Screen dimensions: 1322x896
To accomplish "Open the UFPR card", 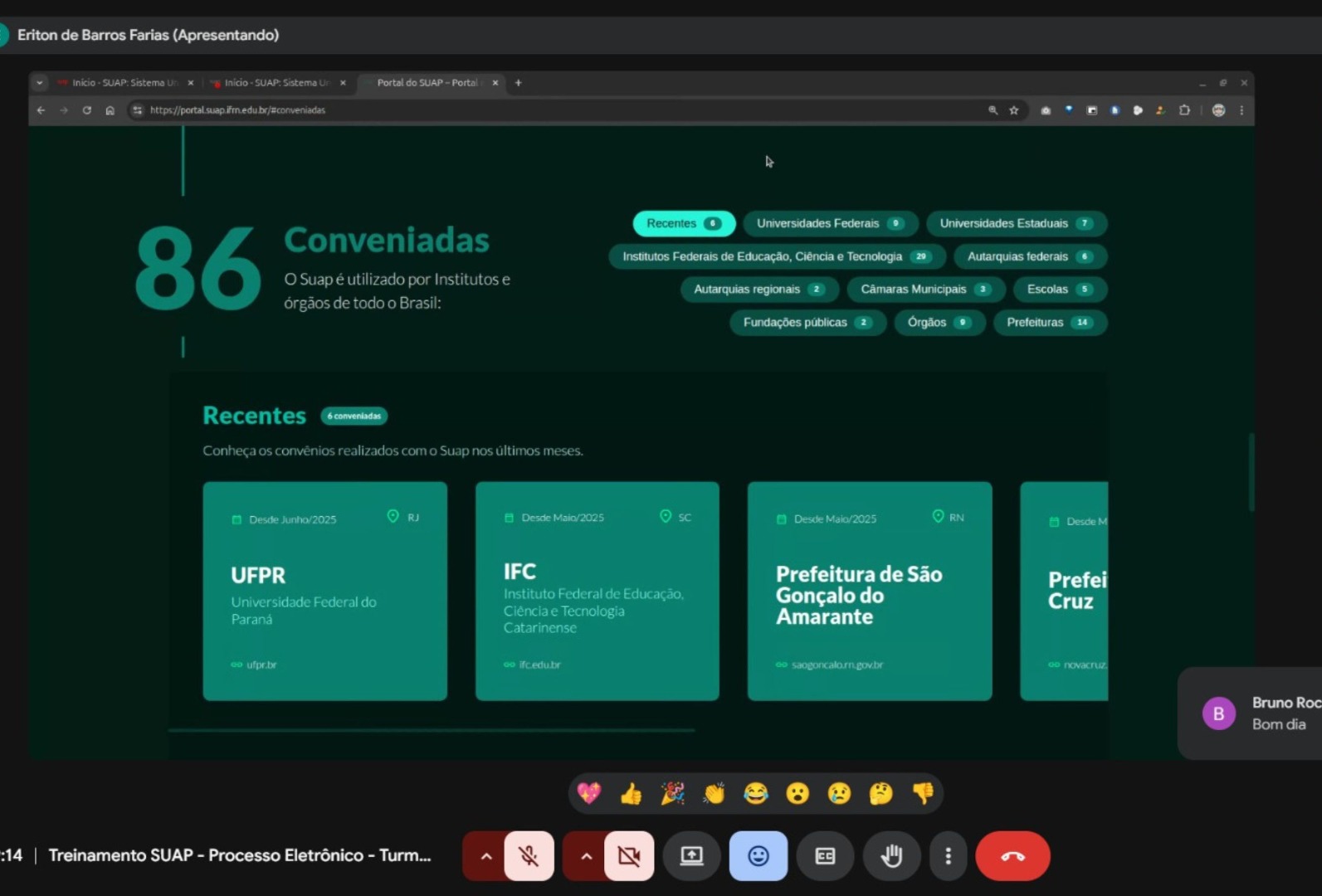I will (325, 591).
